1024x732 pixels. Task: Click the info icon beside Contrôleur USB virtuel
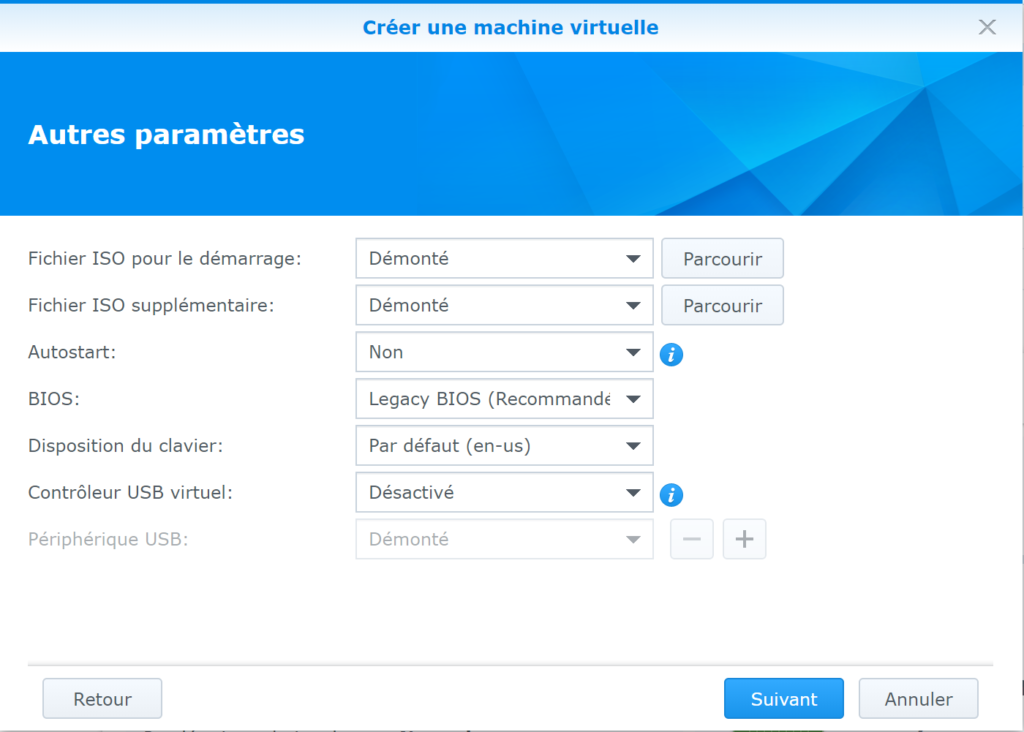pyautogui.click(x=672, y=494)
